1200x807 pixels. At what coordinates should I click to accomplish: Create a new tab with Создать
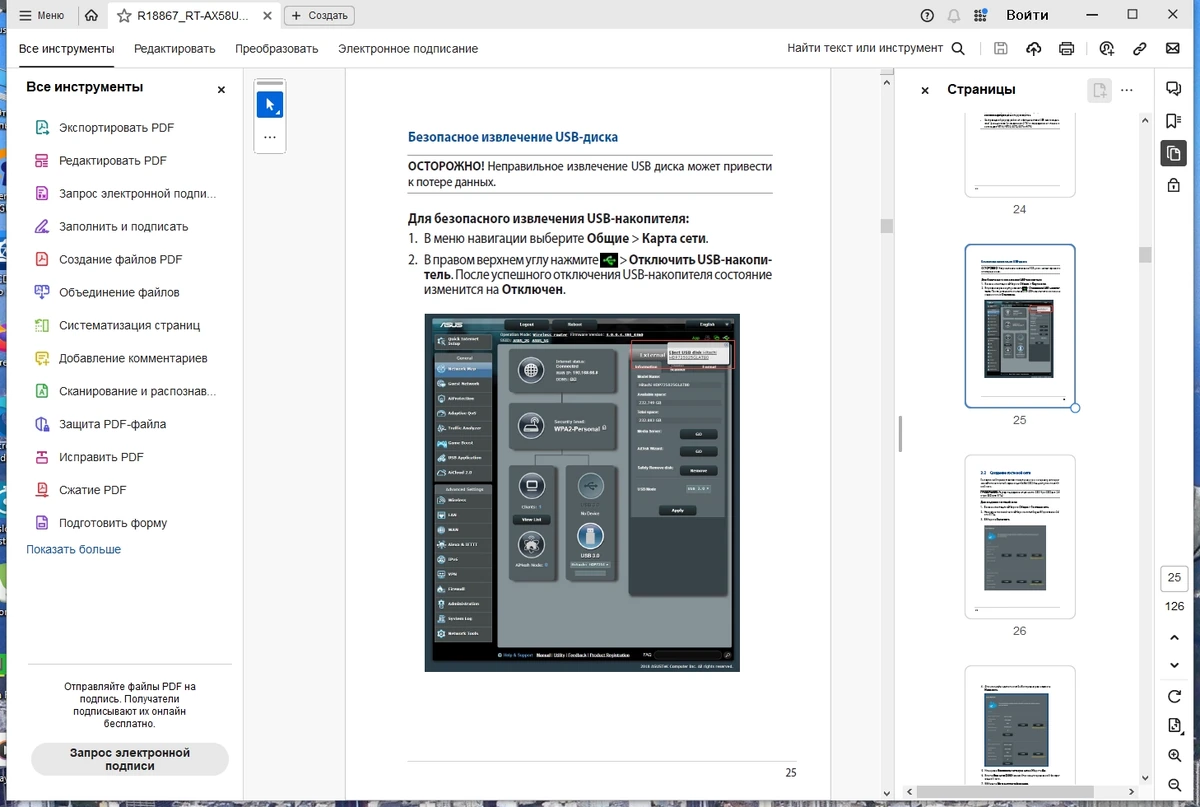(319, 15)
